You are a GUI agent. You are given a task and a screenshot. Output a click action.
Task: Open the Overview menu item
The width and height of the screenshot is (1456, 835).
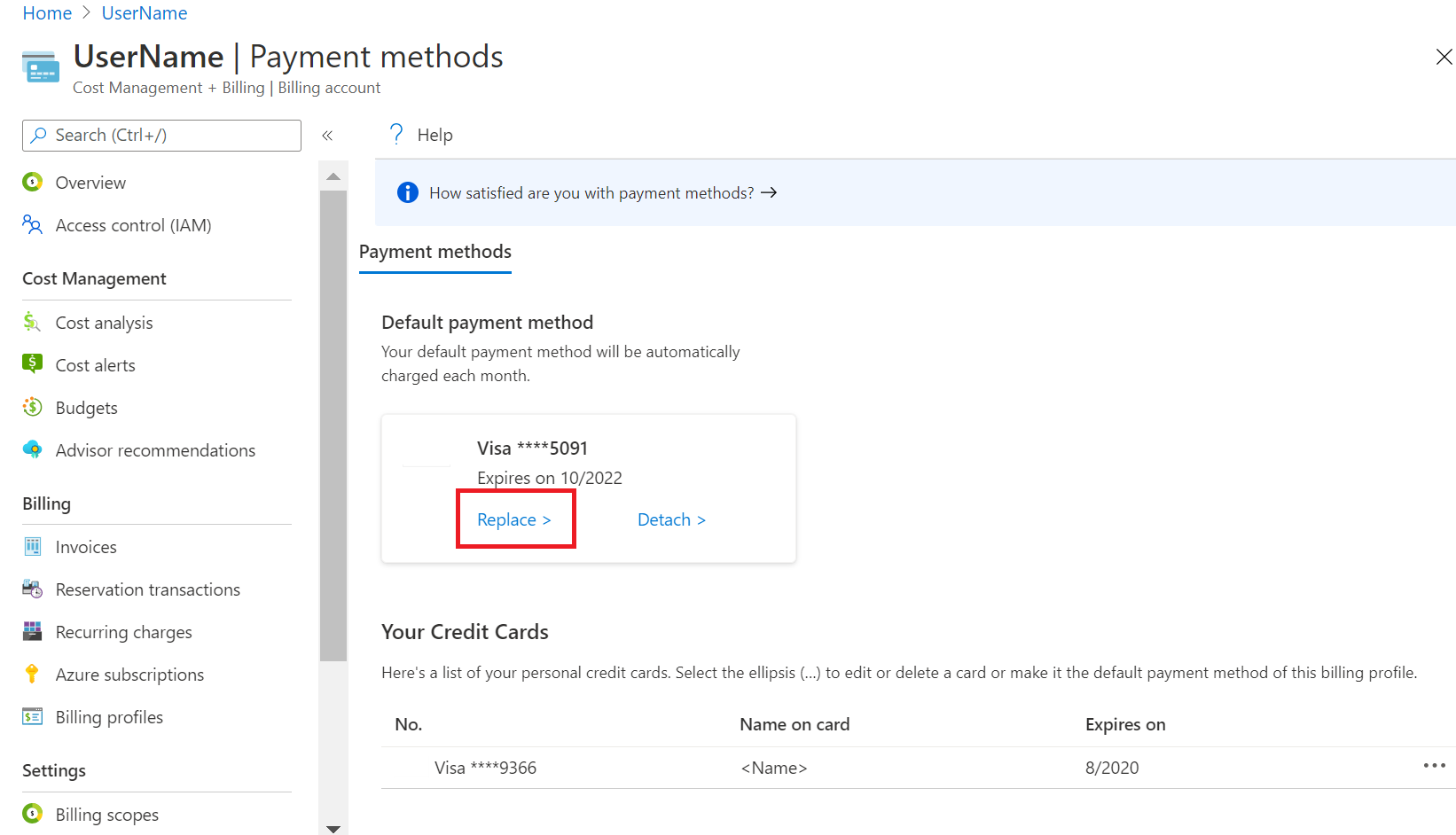[x=90, y=183]
